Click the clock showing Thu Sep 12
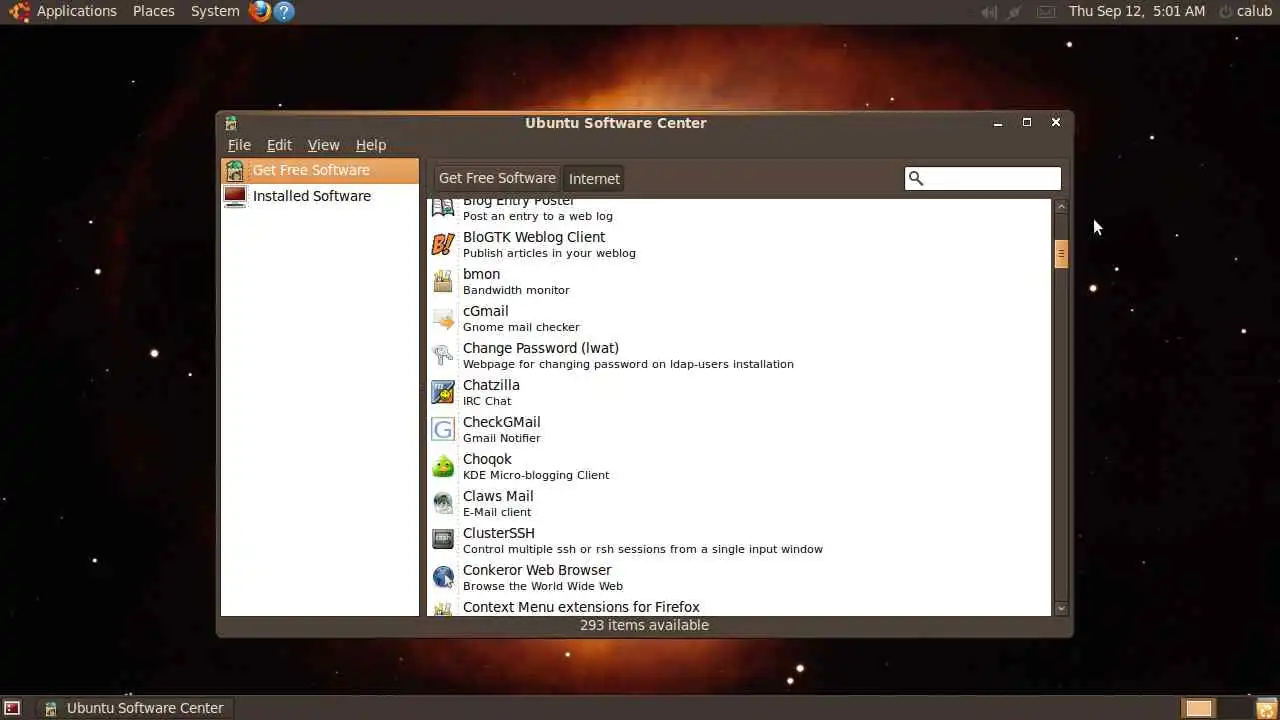This screenshot has height=720, width=1280. tap(1137, 11)
